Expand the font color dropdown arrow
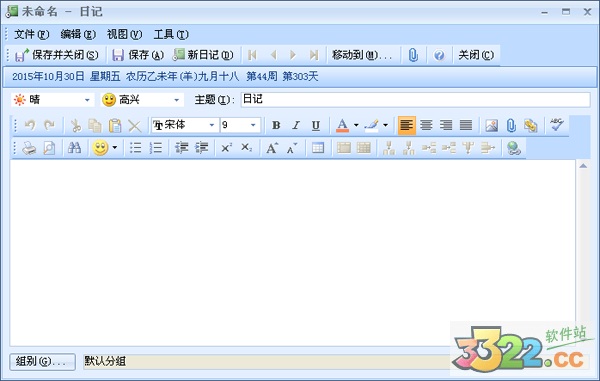Image resolution: width=600 pixels, height=381 pixels. 356,125
